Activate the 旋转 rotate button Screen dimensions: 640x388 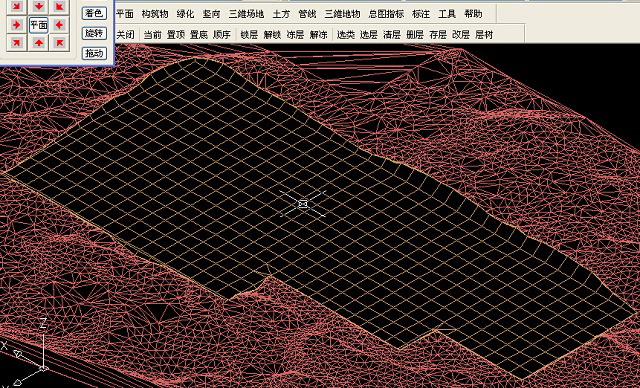(94, 33)
